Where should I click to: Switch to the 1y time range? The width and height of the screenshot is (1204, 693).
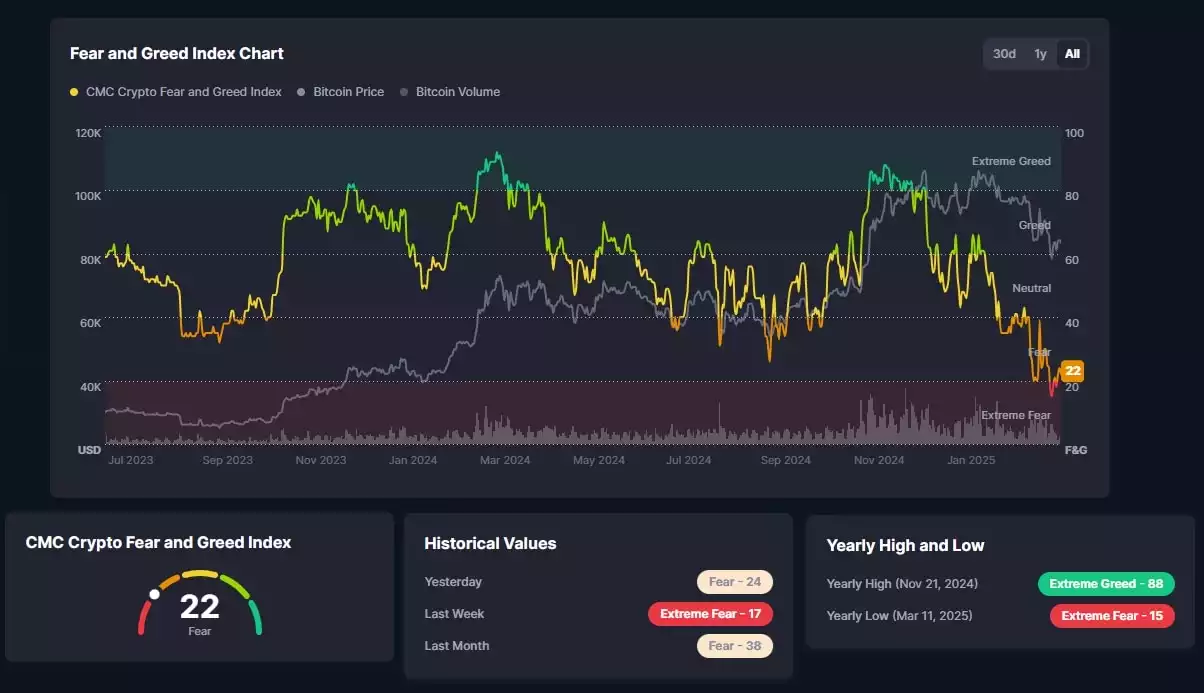click(x=1039, y=54)
